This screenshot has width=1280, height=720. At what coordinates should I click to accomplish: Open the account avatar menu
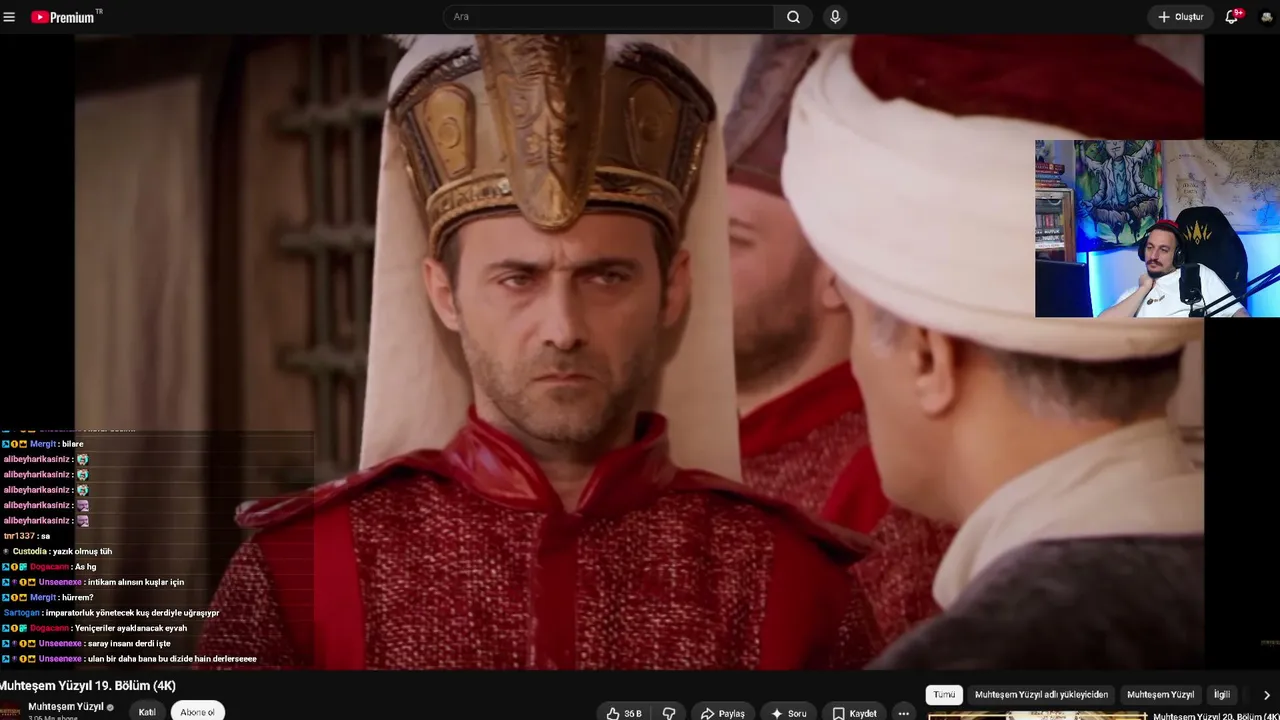1266,17
